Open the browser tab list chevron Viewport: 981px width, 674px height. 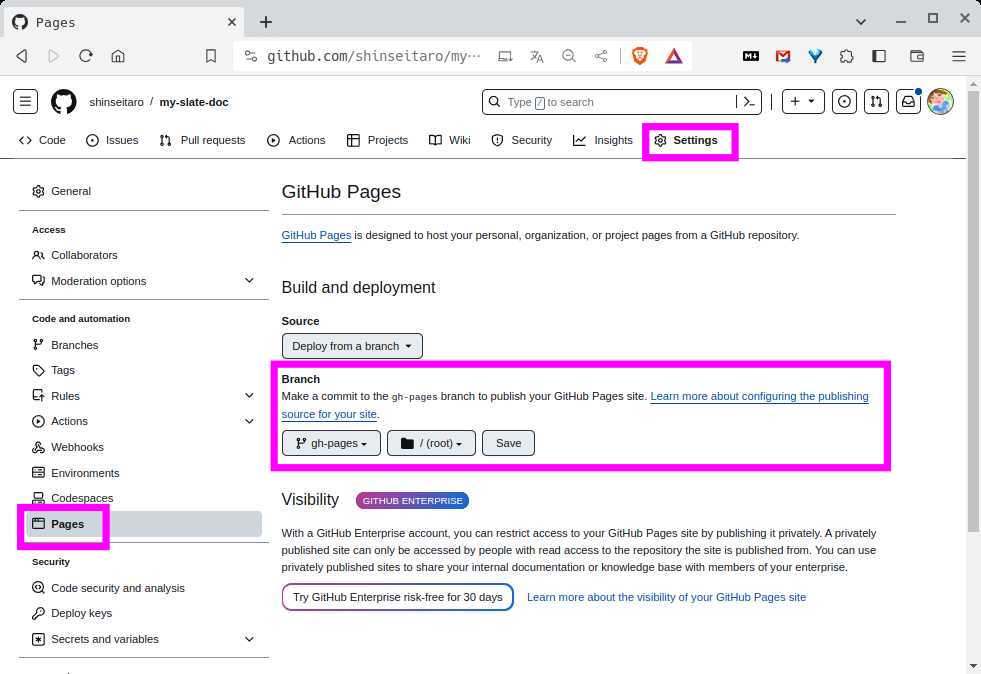[x=861, y=22]
